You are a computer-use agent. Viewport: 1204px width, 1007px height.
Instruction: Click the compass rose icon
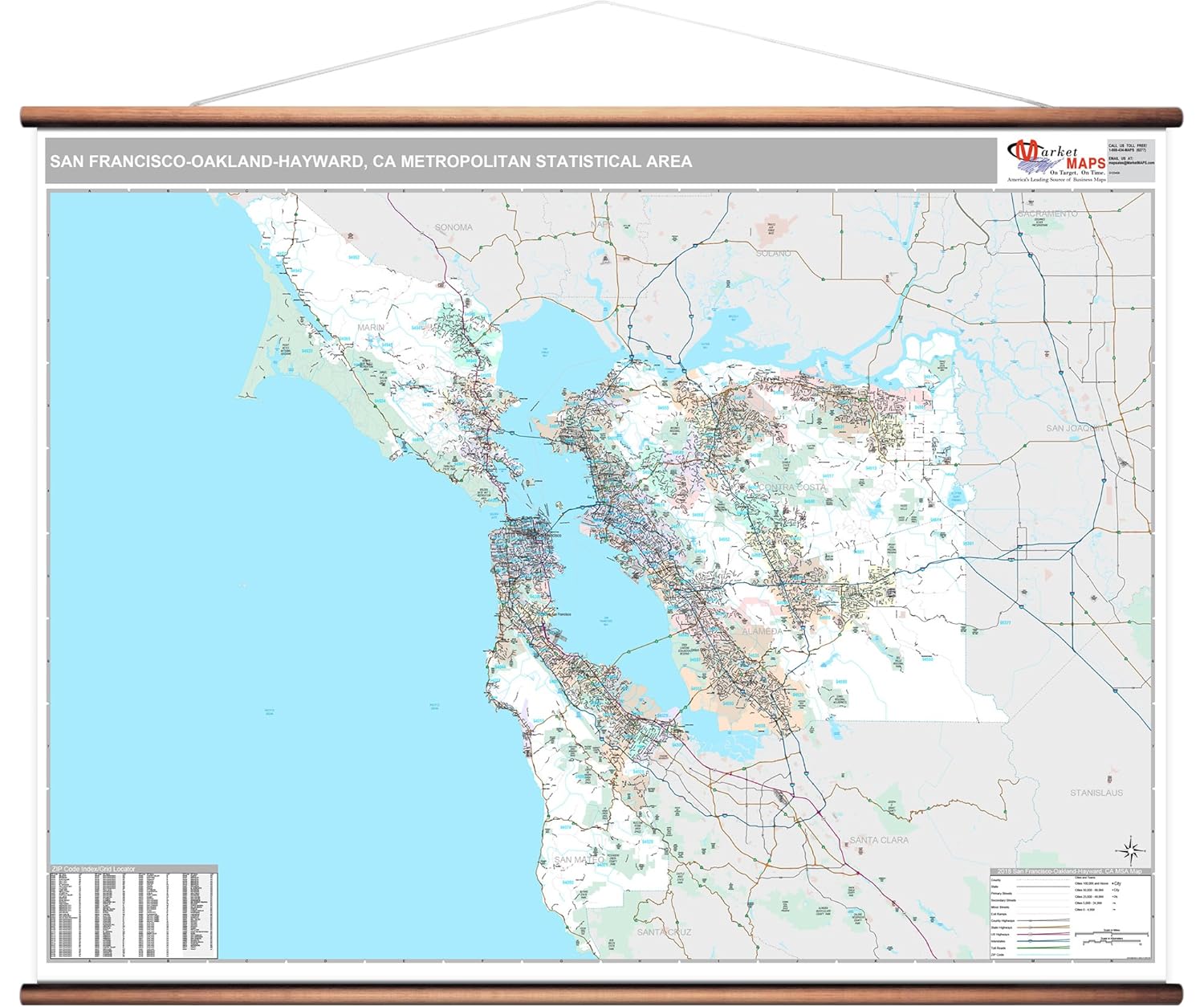point(1129,848)
